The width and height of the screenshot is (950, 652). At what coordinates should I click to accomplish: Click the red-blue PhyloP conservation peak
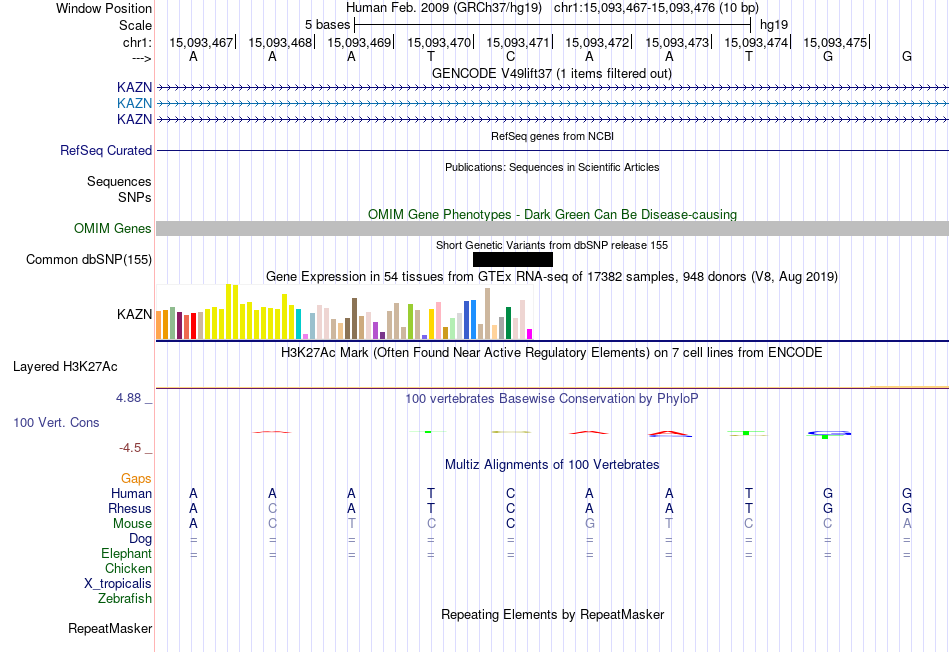[669, 433]
